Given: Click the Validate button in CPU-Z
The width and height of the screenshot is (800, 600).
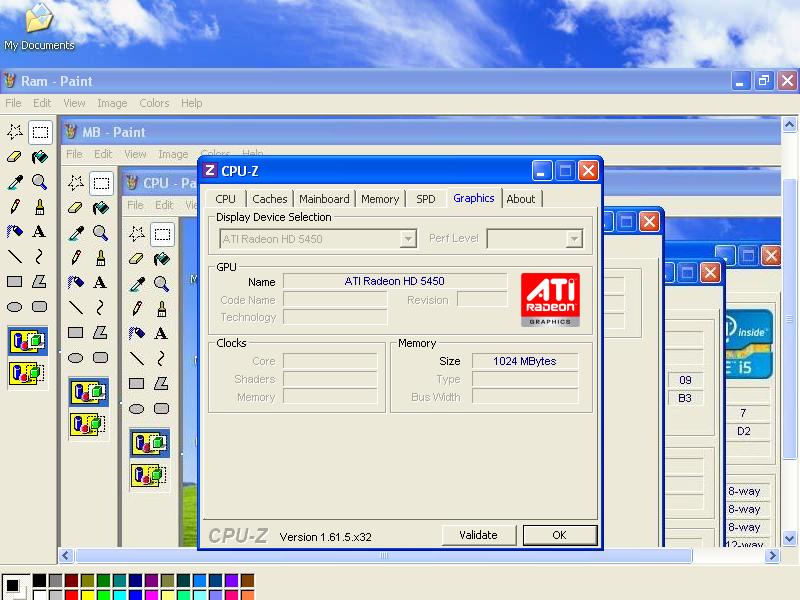Looking at the screenshot, I should 478,535.
